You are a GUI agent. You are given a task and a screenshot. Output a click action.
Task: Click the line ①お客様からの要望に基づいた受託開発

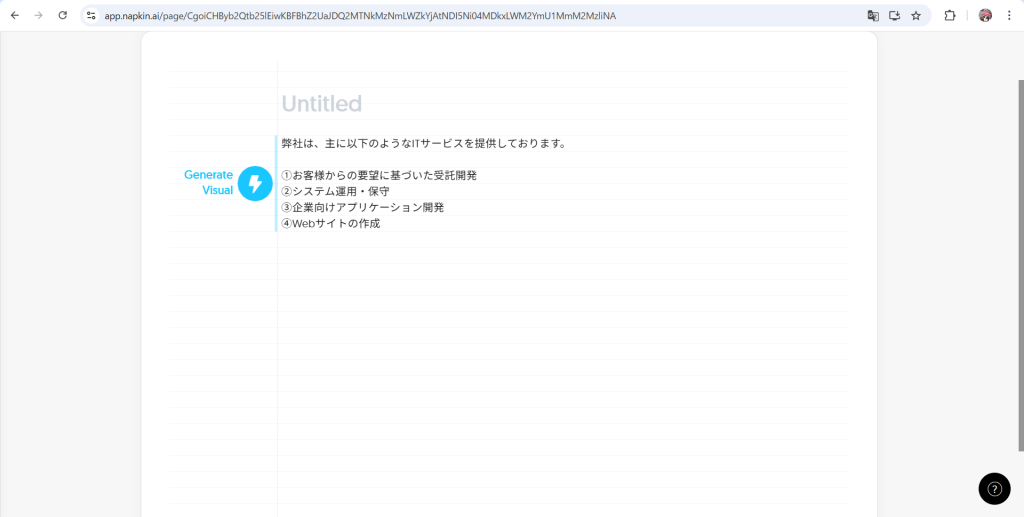click(x=379, y=175)
